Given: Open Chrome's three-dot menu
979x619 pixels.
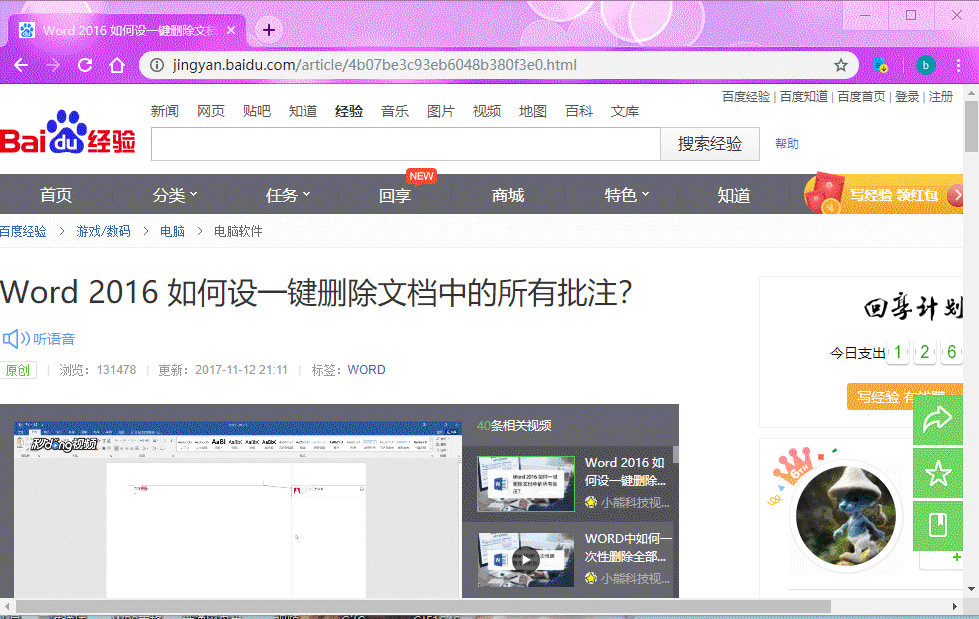Looking at the screenshot, I should [958, 65].
